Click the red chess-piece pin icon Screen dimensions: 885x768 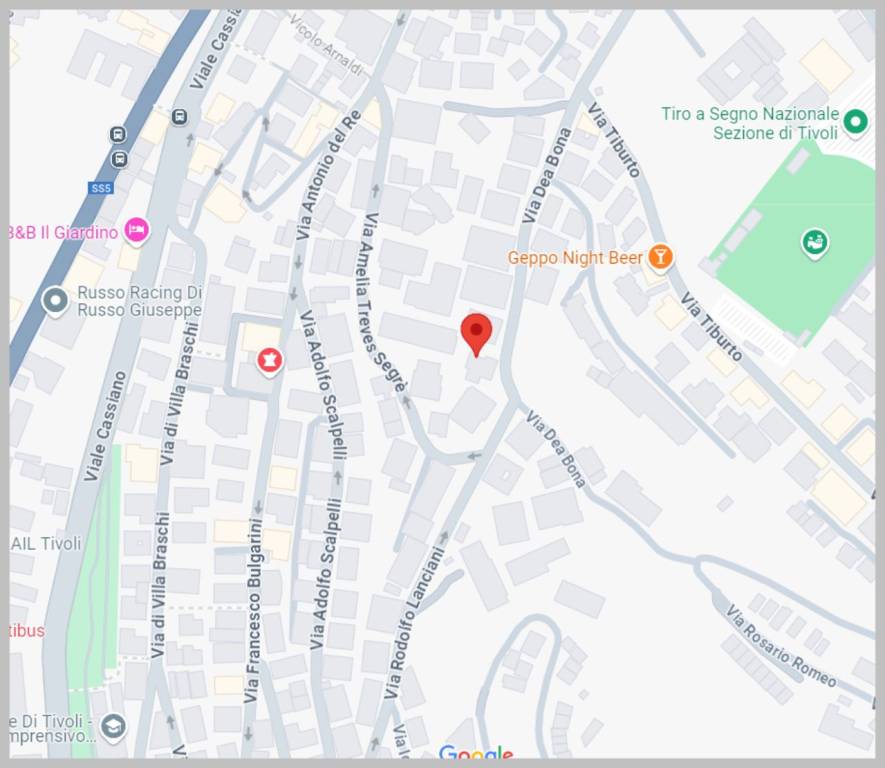[270, 361]
